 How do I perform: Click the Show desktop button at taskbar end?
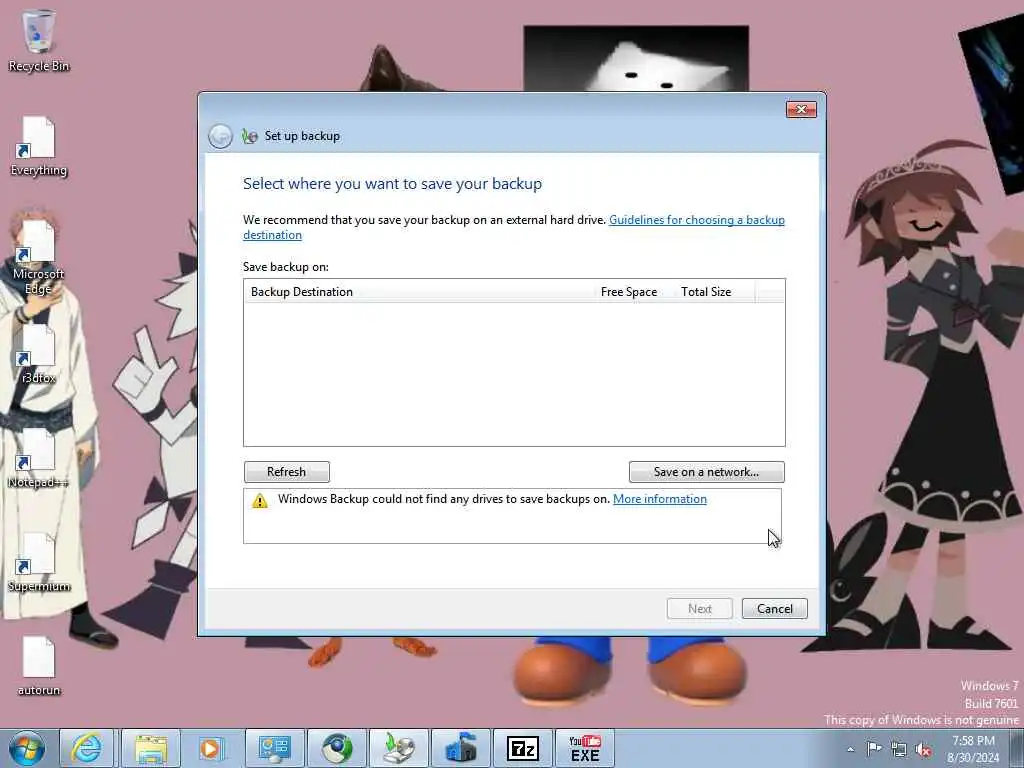pyautogui.click(x=1017, y=748)
